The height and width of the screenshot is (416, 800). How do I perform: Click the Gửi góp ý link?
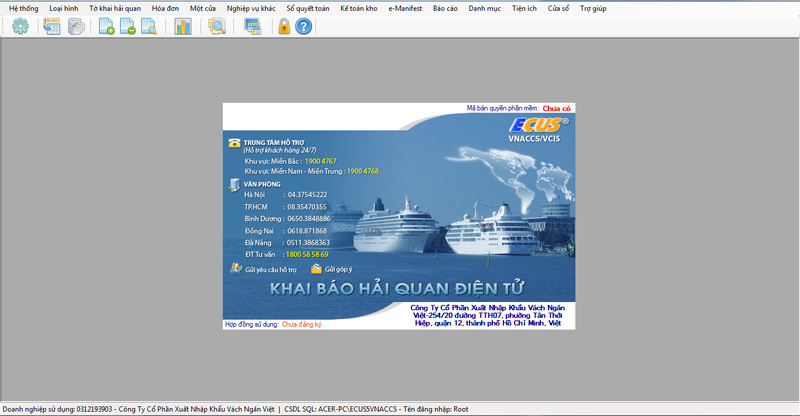[338, 269]
